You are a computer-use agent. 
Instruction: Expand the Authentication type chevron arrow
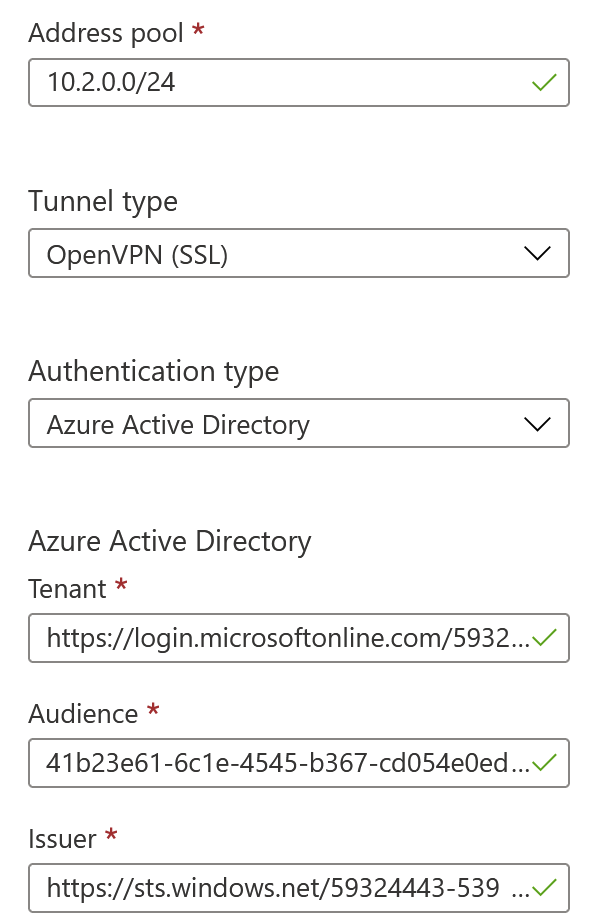coord(537,423)
